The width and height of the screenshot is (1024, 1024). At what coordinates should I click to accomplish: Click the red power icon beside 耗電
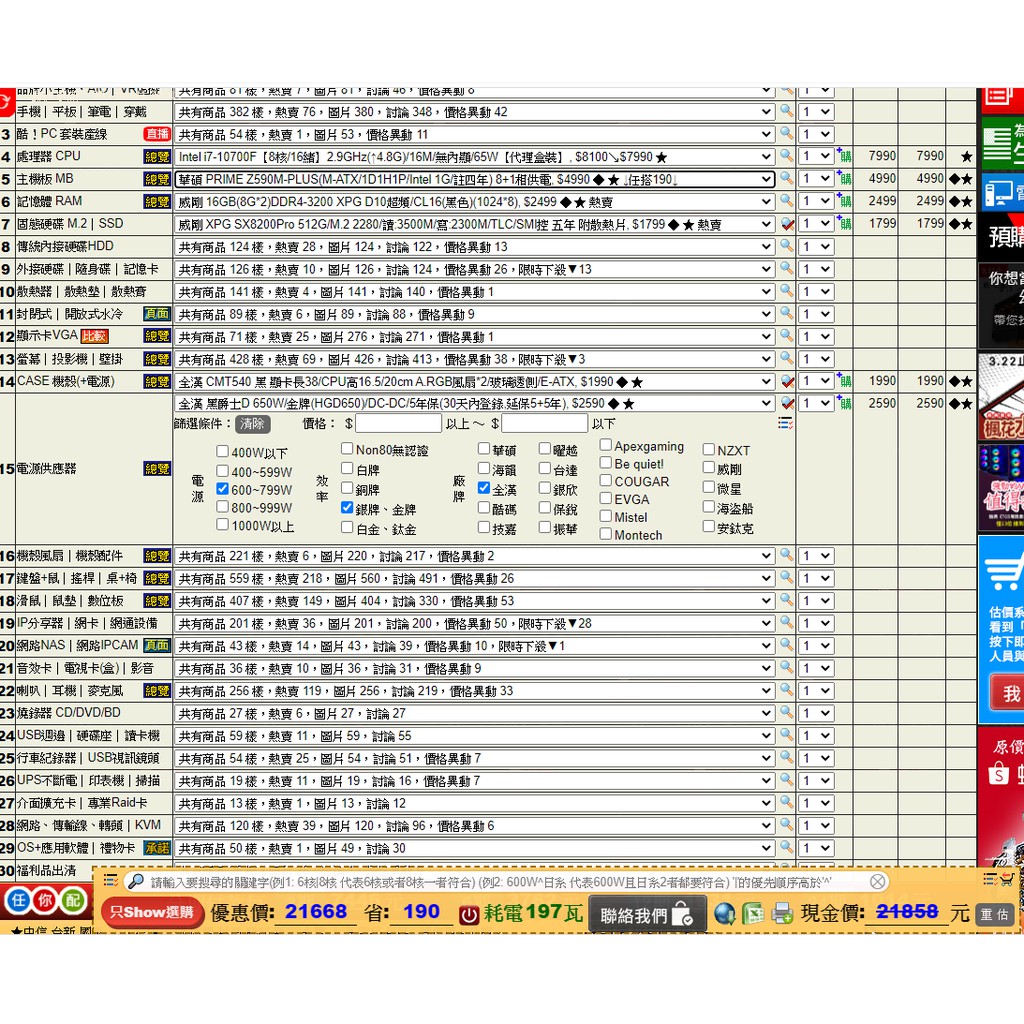click(468, 914)
